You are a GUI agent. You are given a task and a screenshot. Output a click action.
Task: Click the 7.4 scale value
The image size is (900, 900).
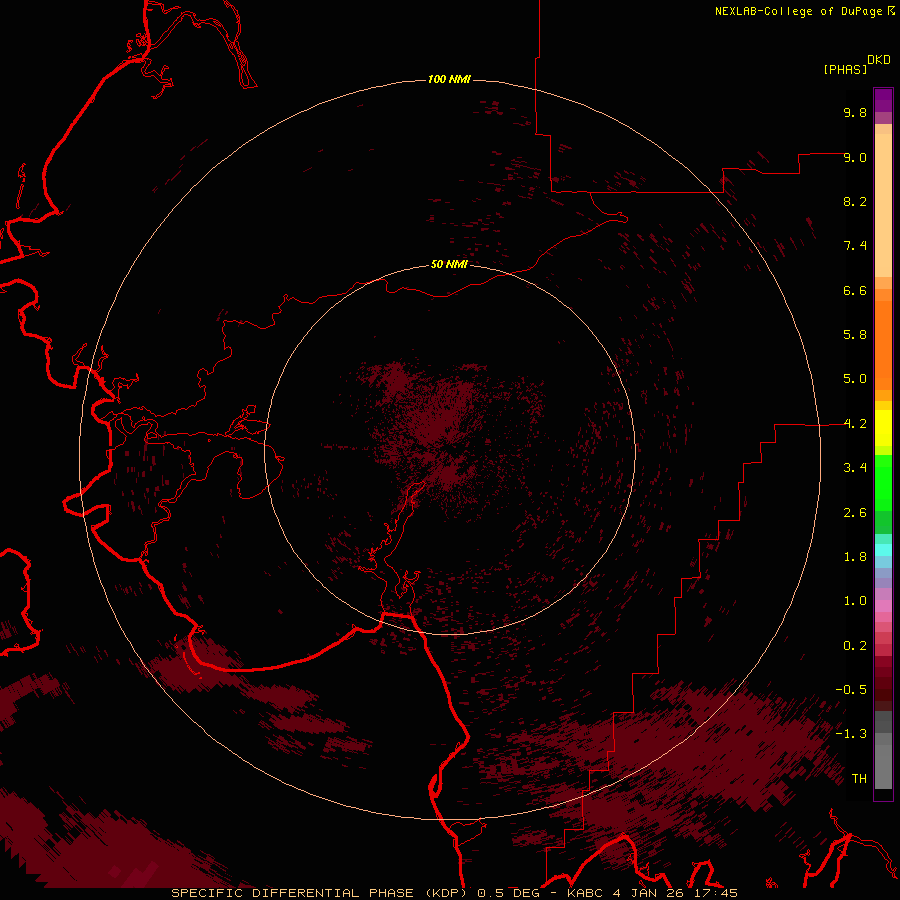[x=855, y=246]
